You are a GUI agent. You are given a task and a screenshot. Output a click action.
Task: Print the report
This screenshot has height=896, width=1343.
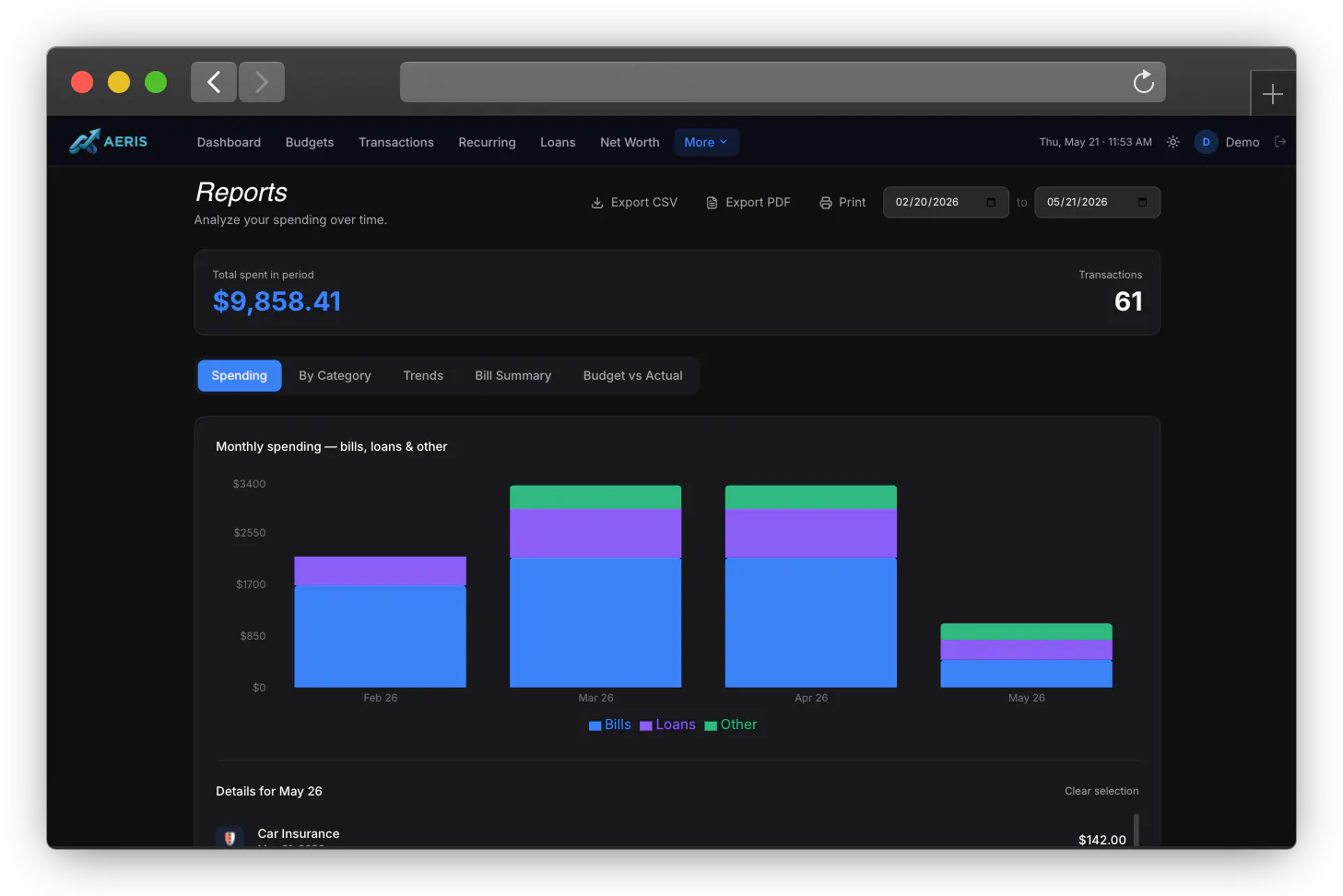(x=842, y=202)
